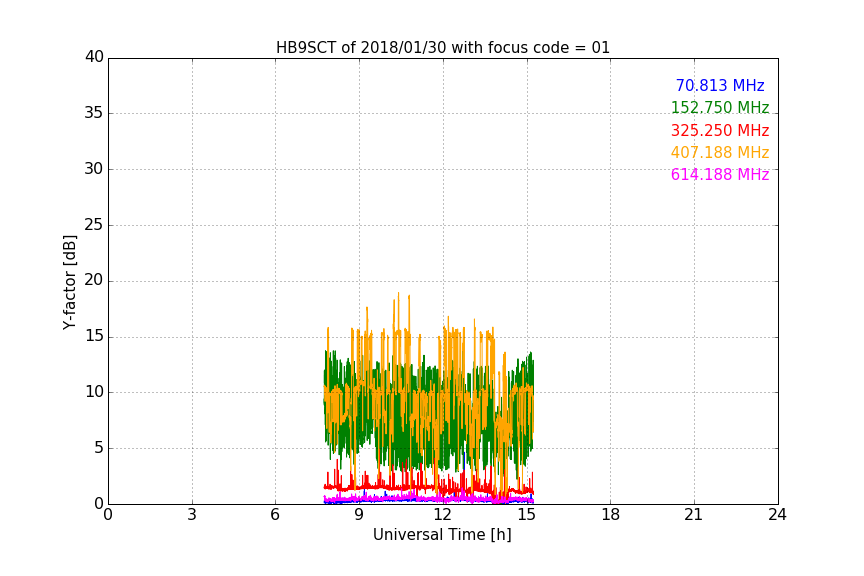The height and width of the screenshot is (576, 864).
Task: Click the y-axis tick value '40'
Action: point(94,57)
